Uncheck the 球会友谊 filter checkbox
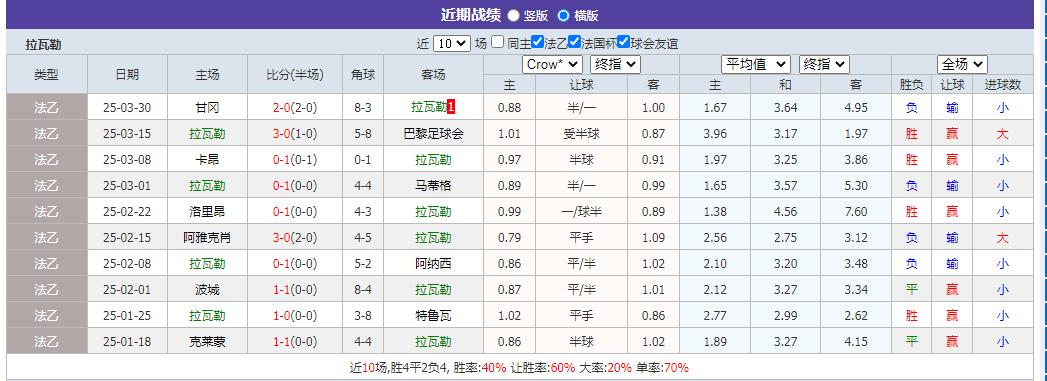The width and height of the screenshot is (1047, 381). coord(624,42)
